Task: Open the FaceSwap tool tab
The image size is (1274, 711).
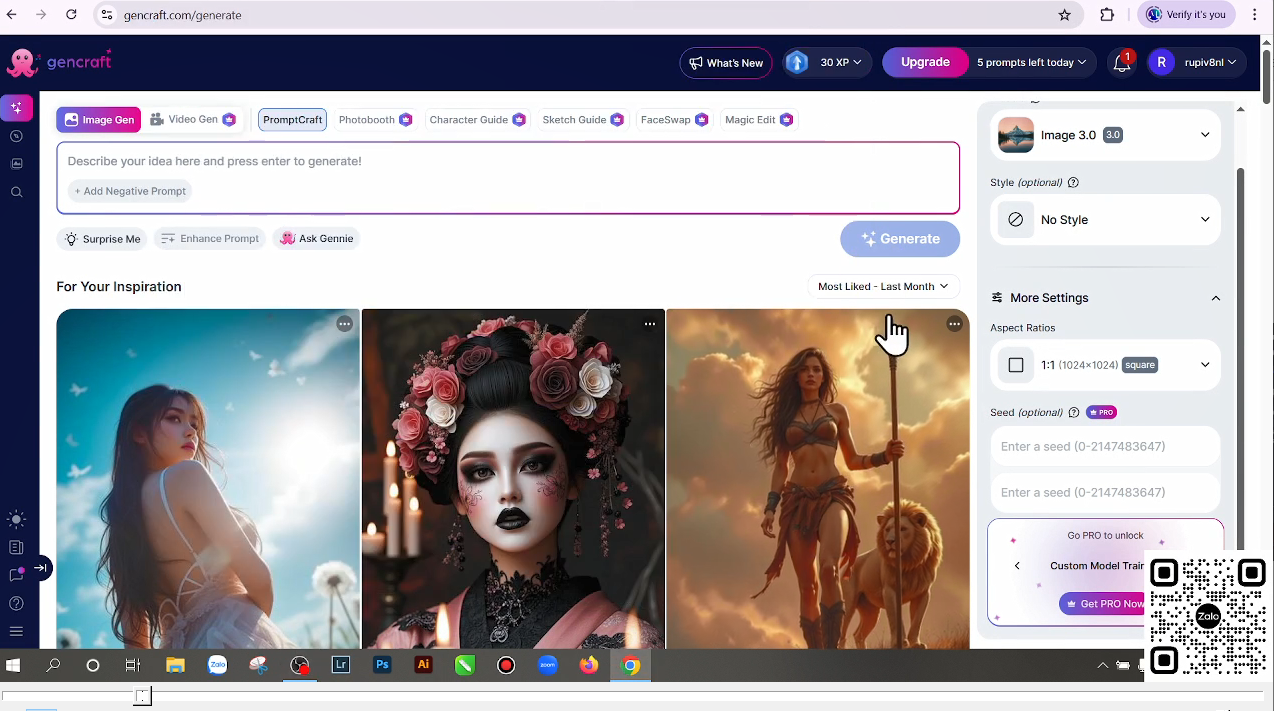Action: tap(673, 120)
